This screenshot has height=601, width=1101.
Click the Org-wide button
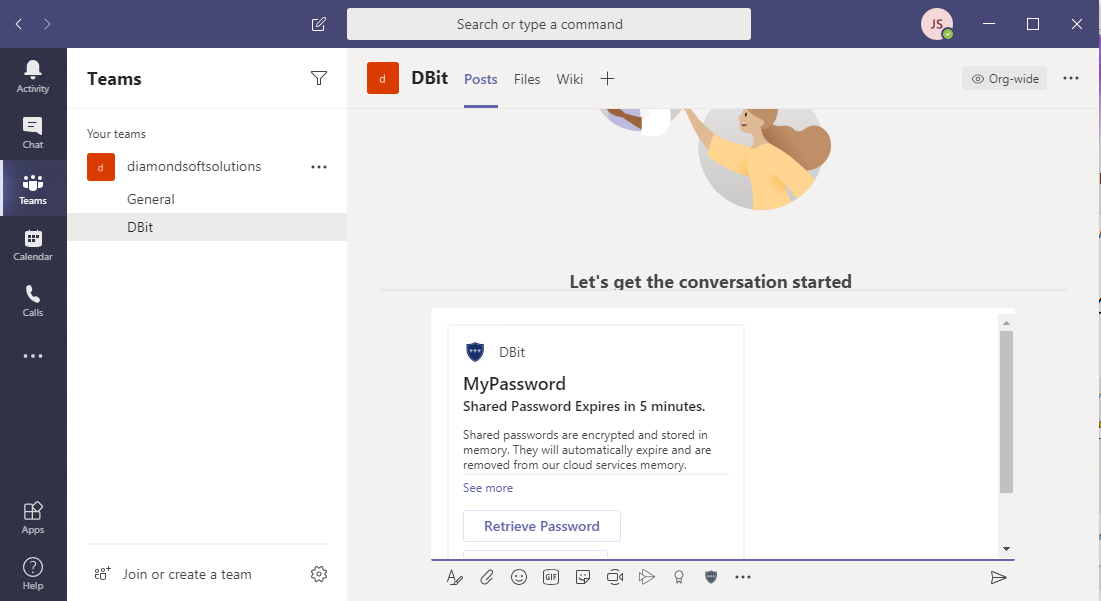pyautogui.click(x=1004, y=79)
